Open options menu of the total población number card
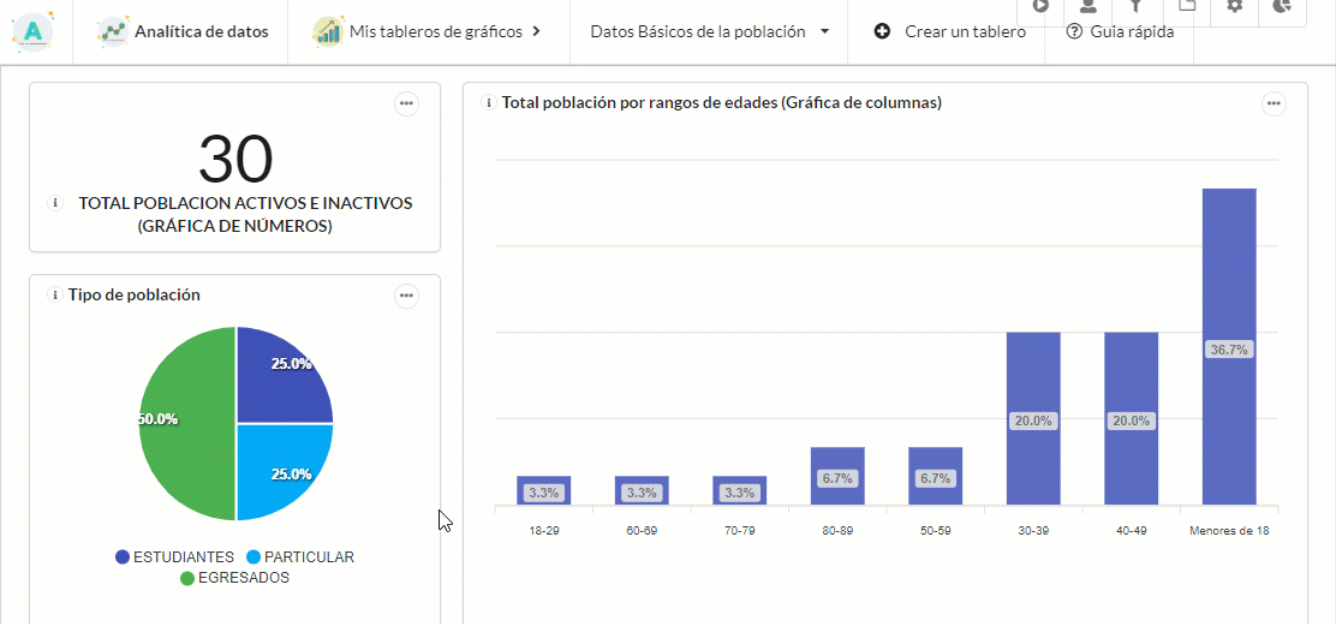 [x=406, y=103]
